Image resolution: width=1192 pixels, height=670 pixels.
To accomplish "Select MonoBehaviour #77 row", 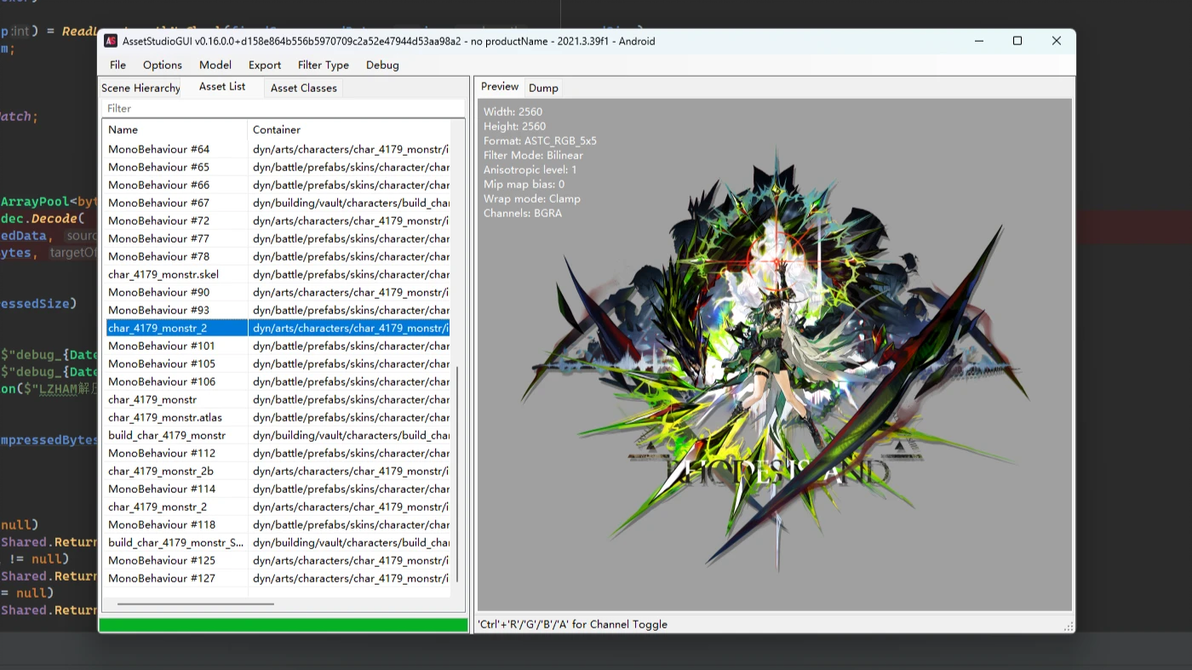I will point(277,239).
